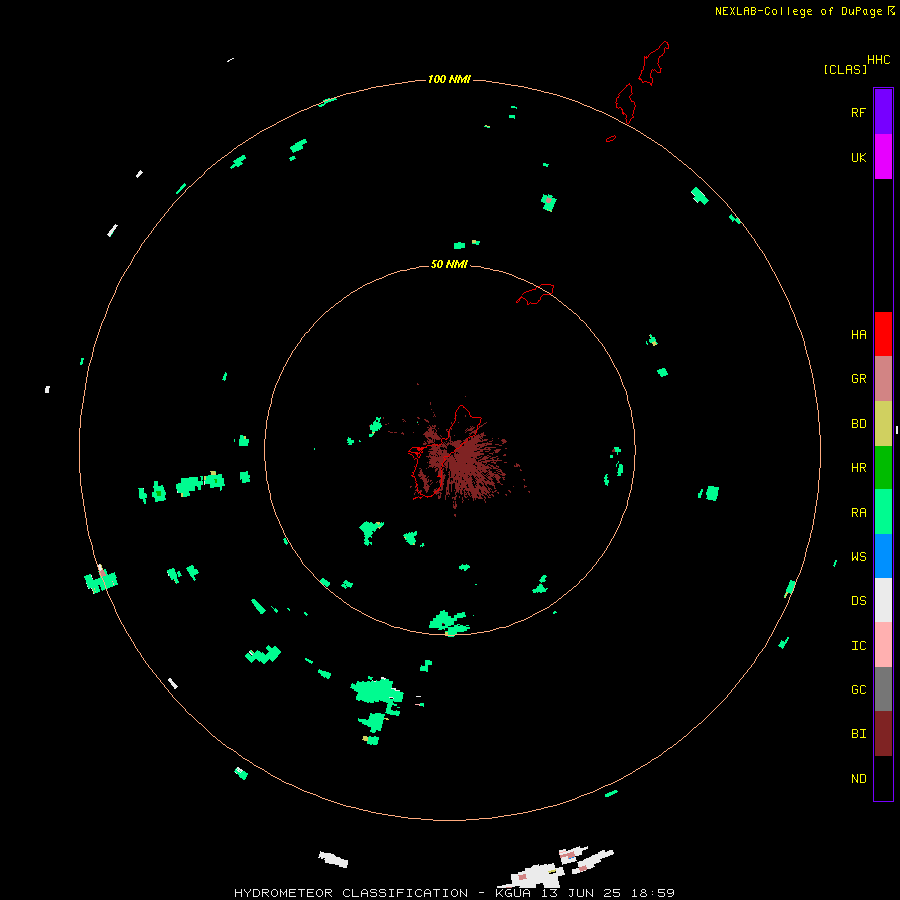Image resolution: width=900 pixels, height=900 pixels.
Task: Click the 100 NMI range ring label
Action: [x=449, y=79]
